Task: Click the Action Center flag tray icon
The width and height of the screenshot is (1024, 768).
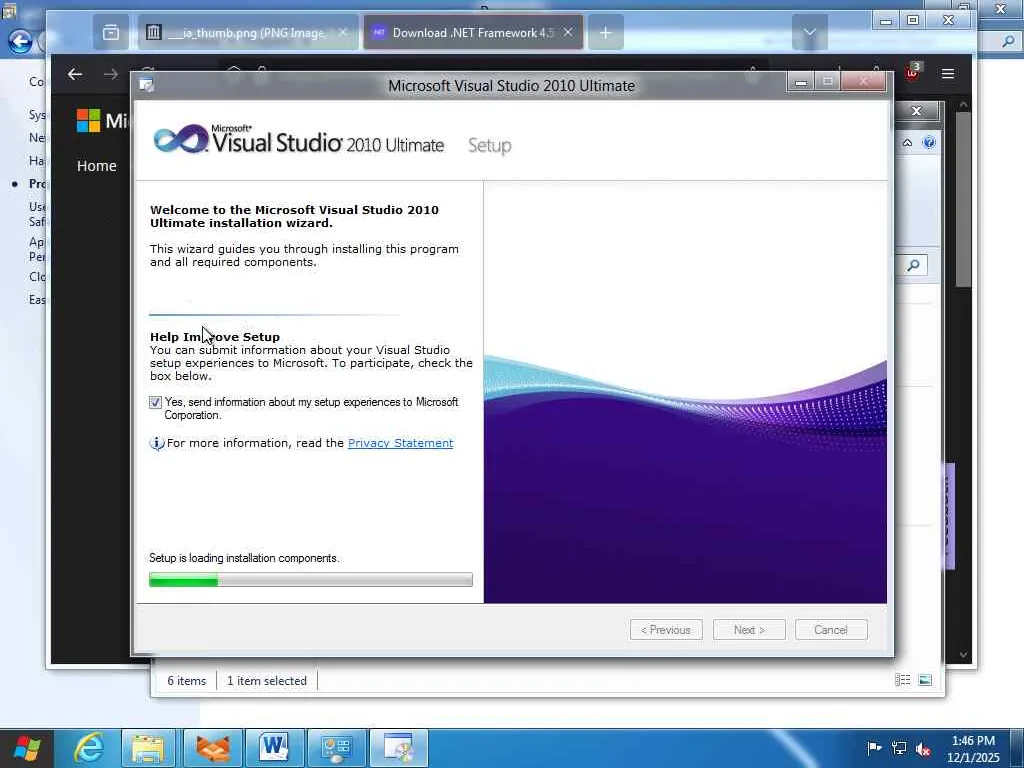Action: coord(874,748)
